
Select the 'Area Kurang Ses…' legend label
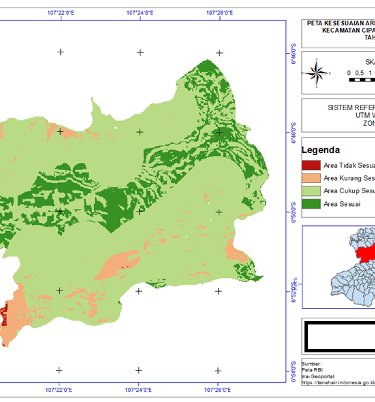[349, 178]
